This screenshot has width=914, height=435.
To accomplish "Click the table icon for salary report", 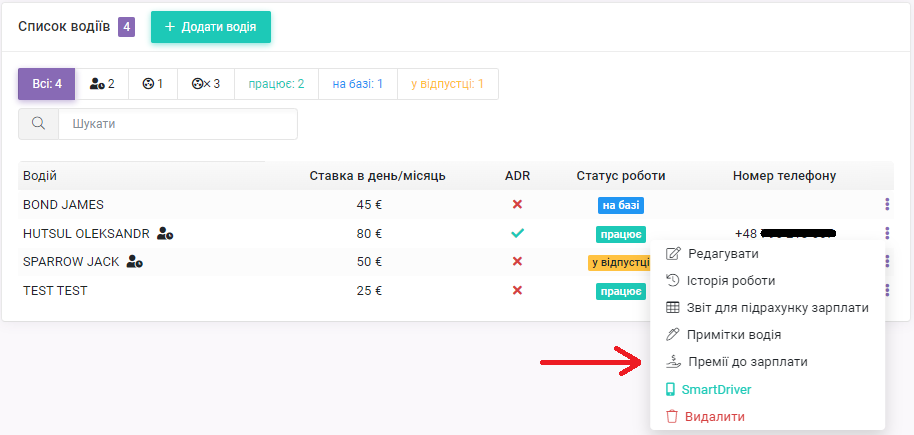I will [673, 308].
